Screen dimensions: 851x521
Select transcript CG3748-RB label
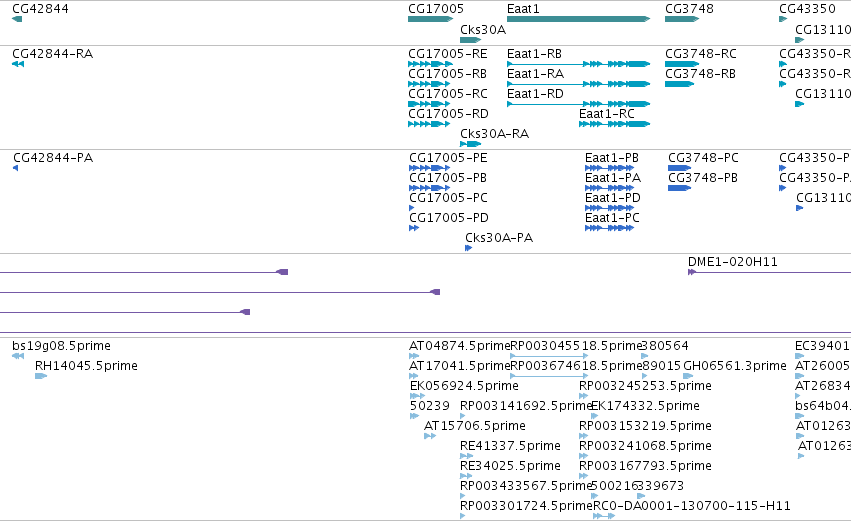[x=700, y=74]
